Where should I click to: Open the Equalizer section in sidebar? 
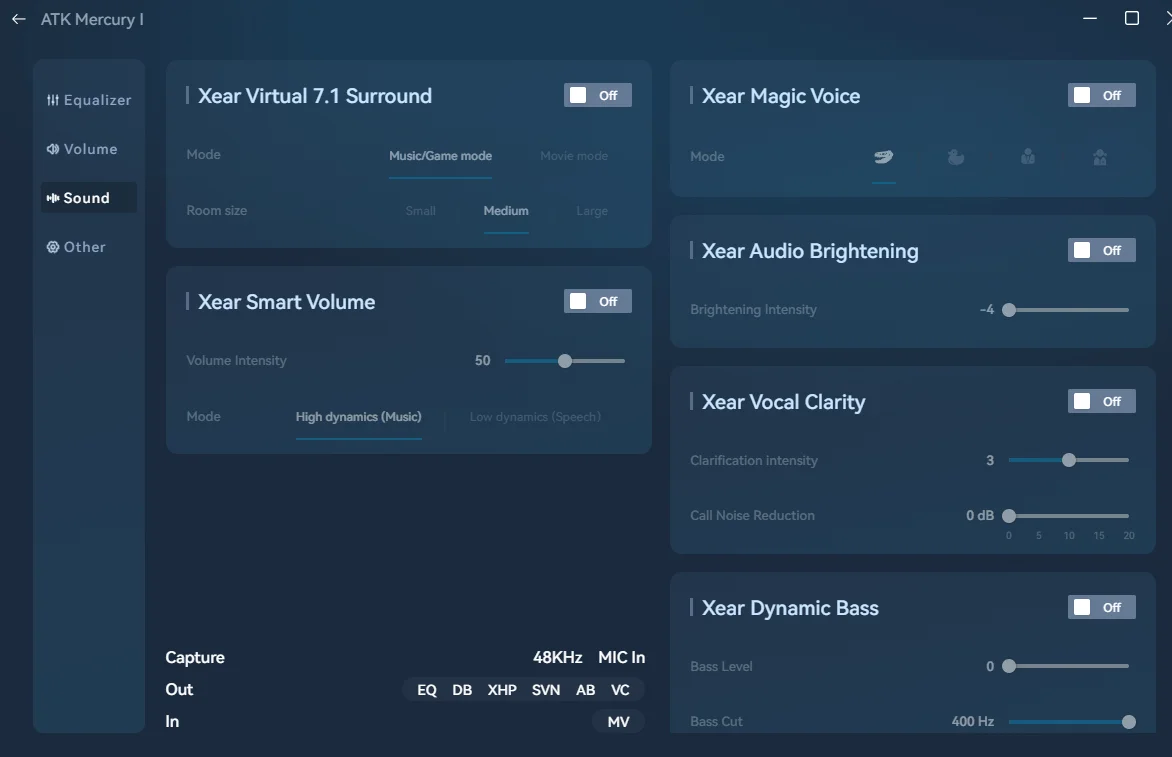point(89,100)
